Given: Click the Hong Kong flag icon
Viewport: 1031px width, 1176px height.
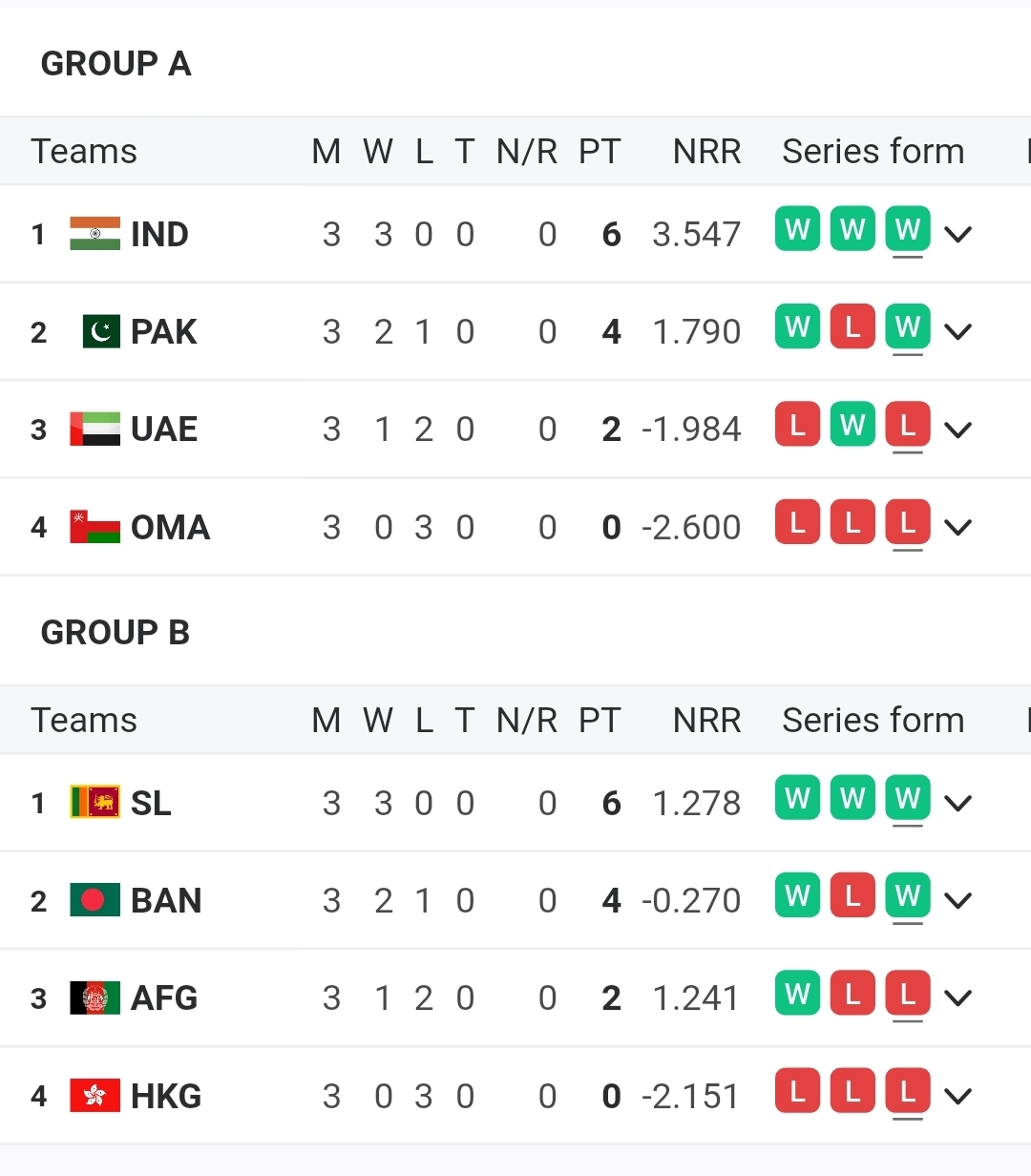Looking at the screenshot, I should 95,1096.
